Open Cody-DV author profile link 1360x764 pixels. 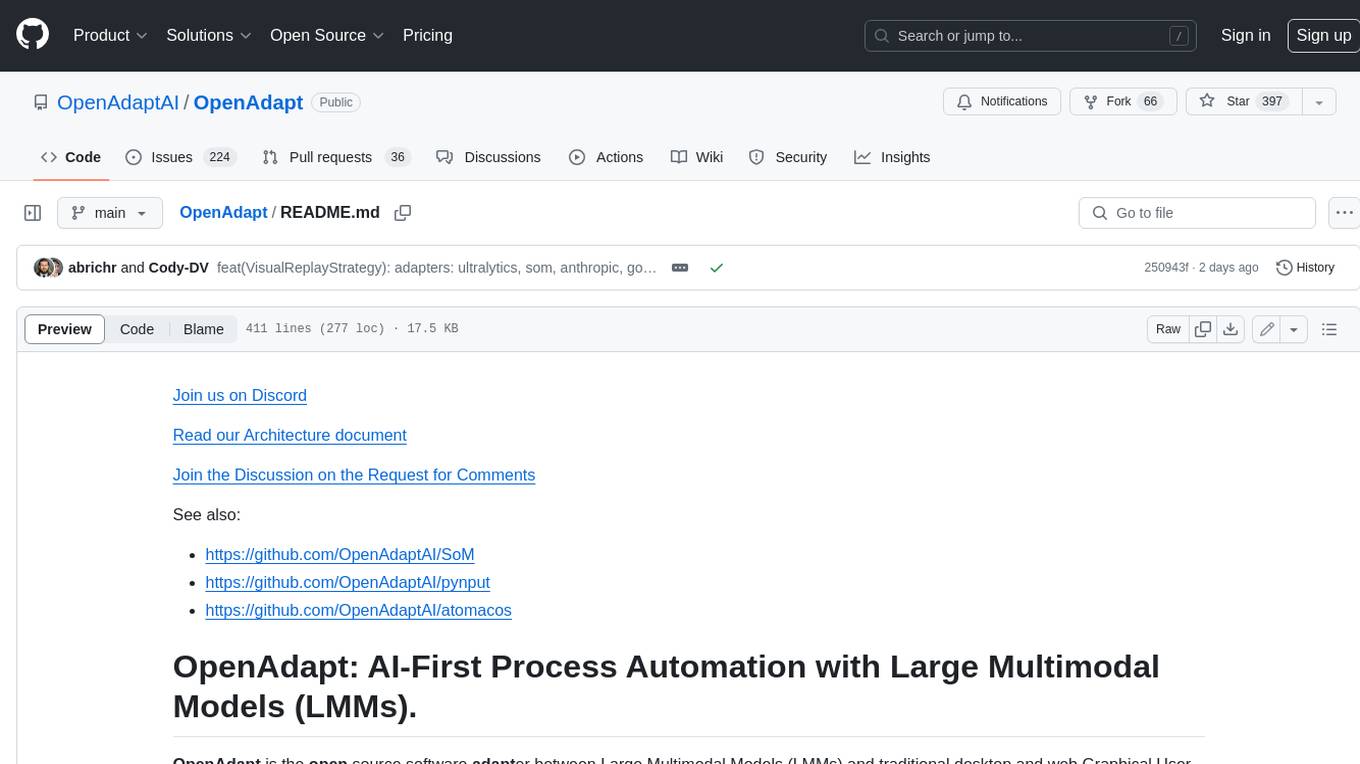178,268
